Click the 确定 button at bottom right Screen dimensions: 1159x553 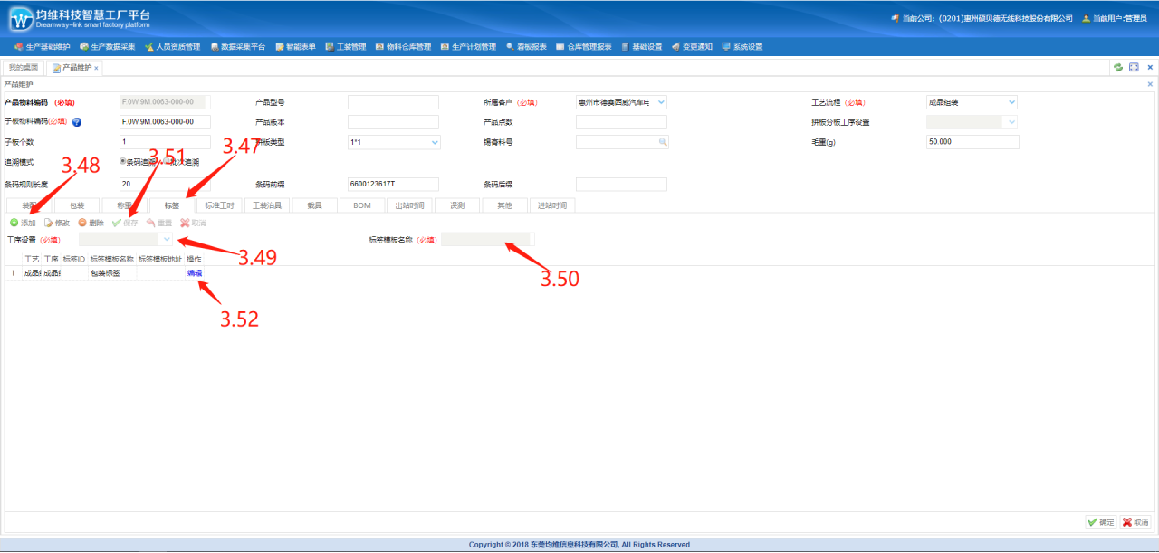1100,522
